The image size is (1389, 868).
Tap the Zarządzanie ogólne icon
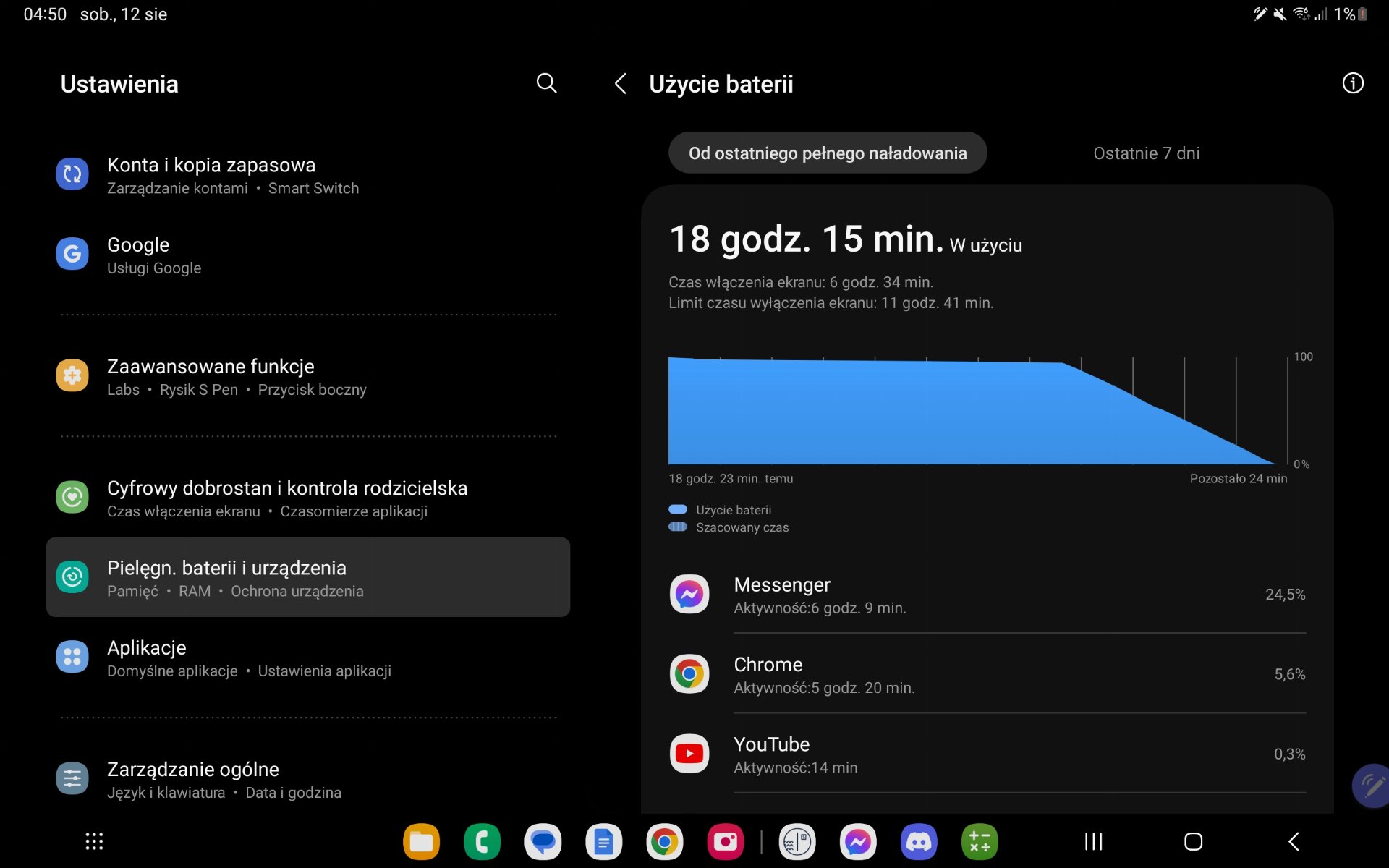[72, 778]
